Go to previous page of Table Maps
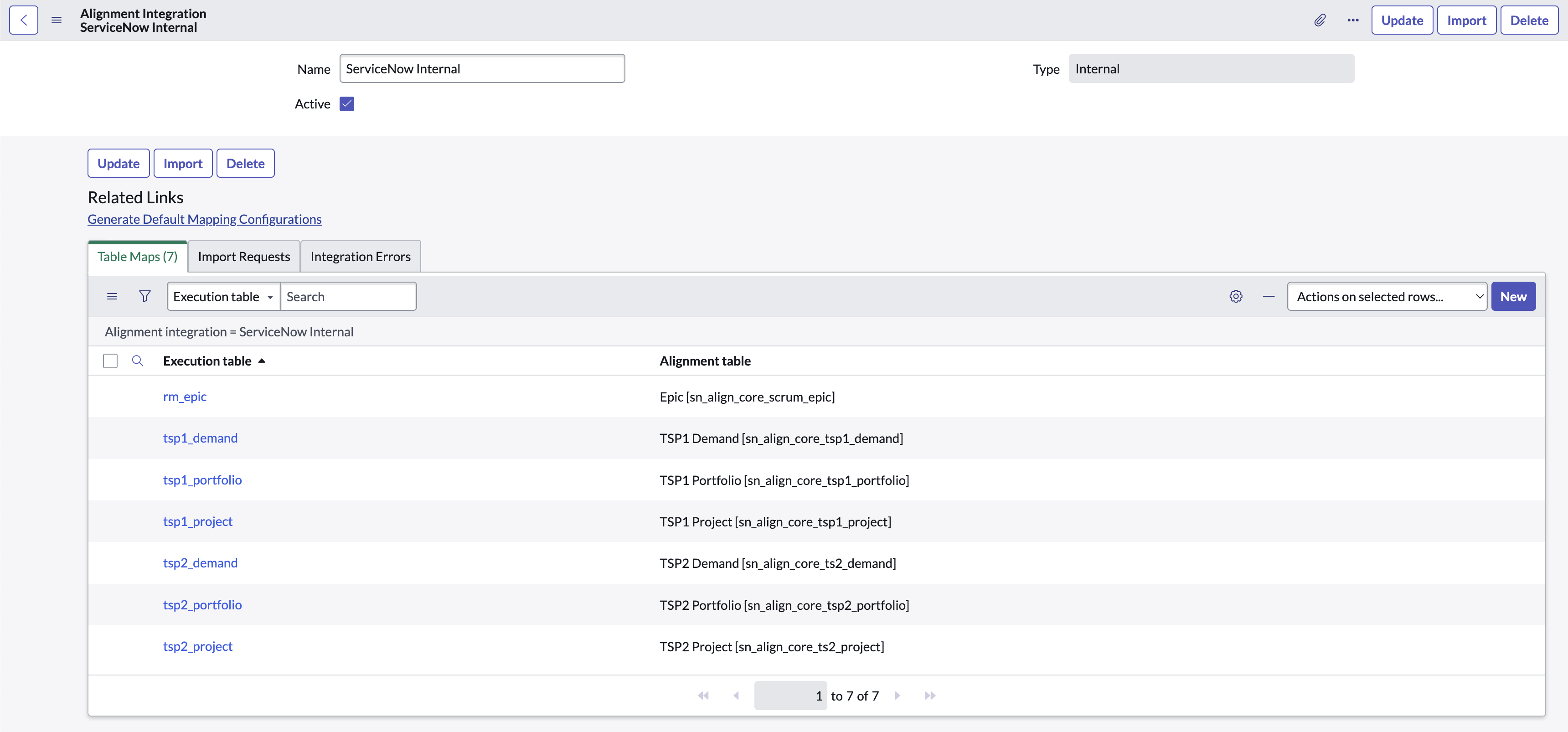Image resolution: width=1568 pixels, height=732 pixels. (736, 696)
